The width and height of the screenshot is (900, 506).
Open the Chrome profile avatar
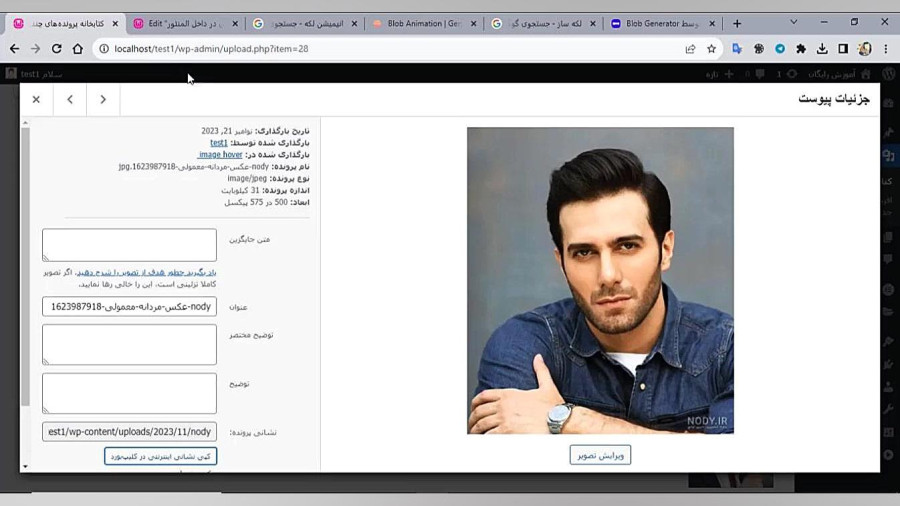tap(864, 49)
